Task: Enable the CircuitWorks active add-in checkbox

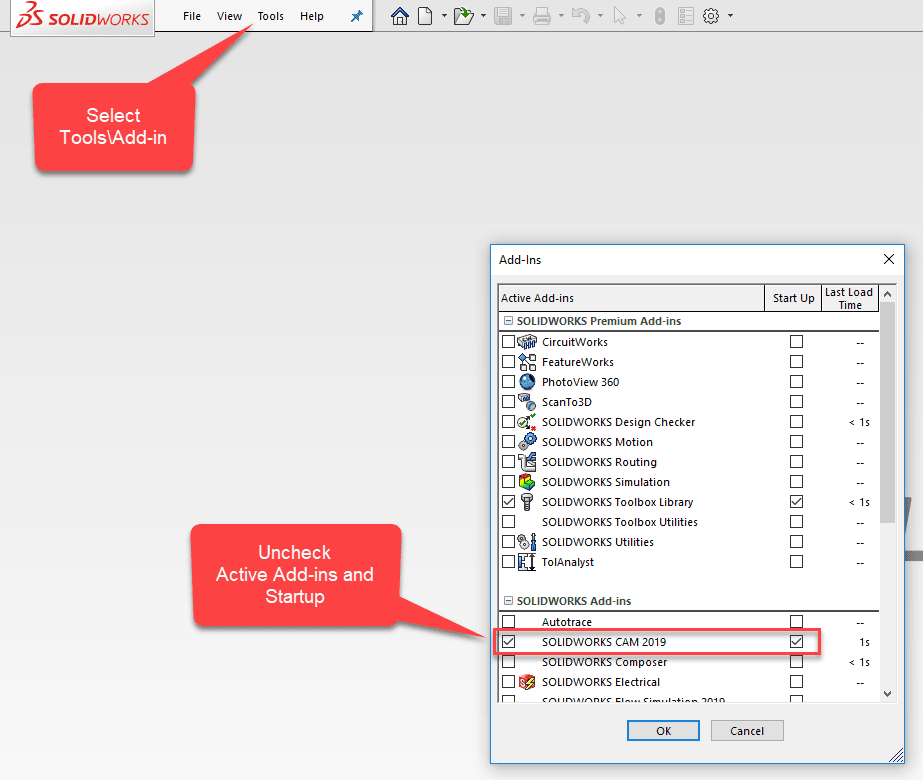Action: pos(509,341)
